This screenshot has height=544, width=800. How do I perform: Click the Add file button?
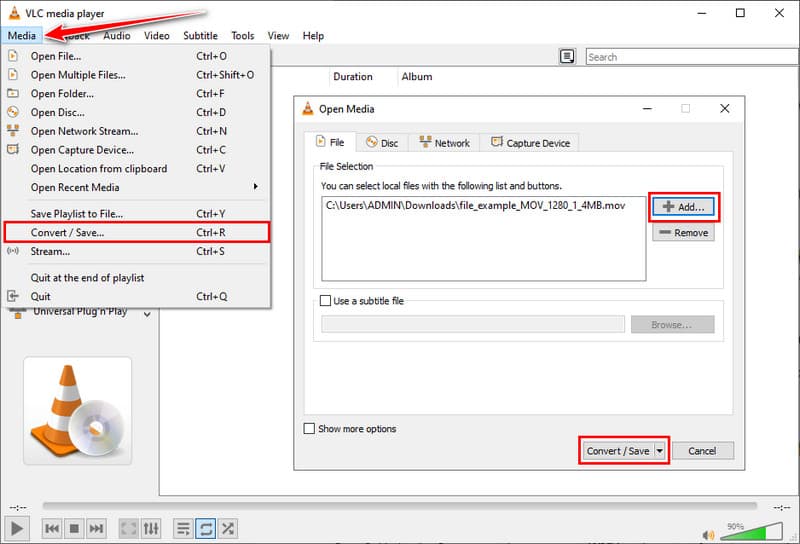pyautogui.click(x=683, y=207)
